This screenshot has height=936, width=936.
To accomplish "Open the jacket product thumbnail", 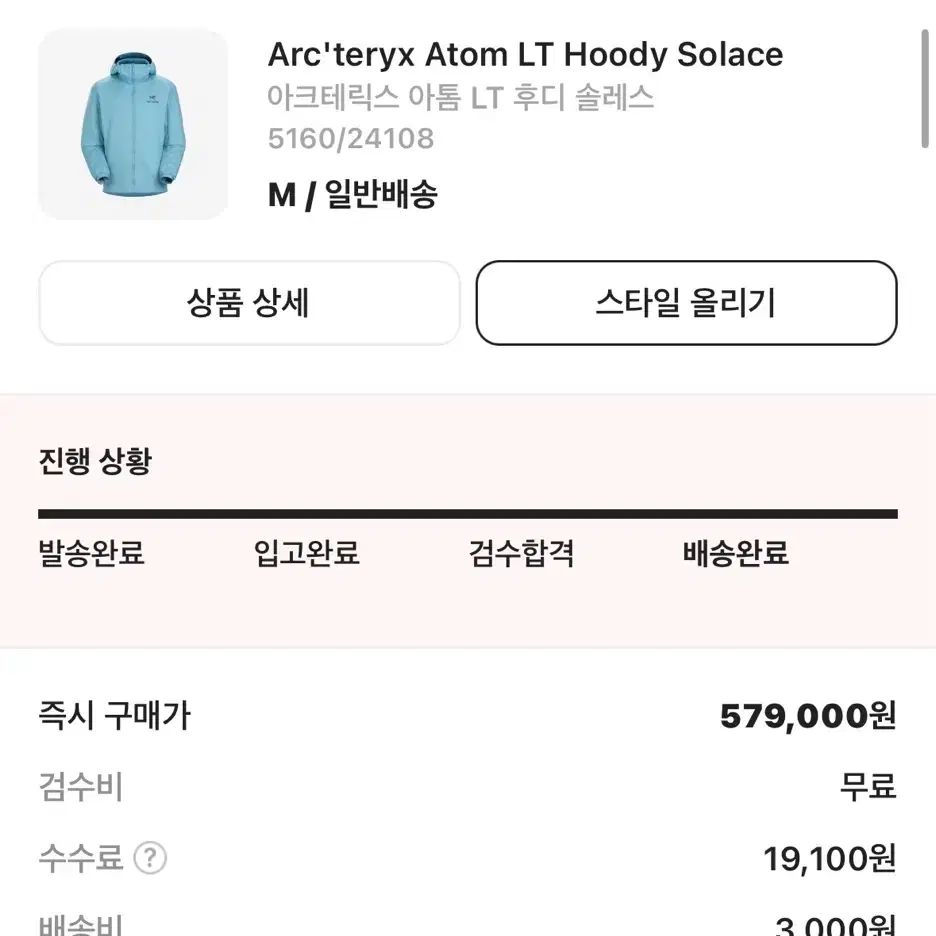I will pyautogui.click(x=133, y=124).
